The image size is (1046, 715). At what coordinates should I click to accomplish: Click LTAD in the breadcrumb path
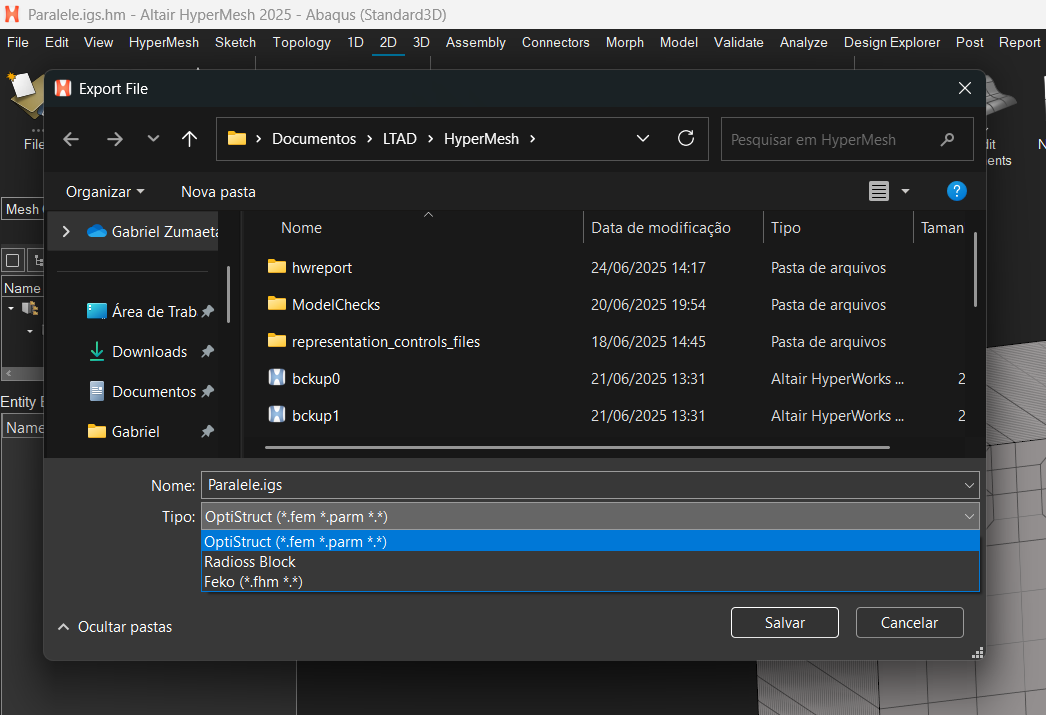coord(400,139)
